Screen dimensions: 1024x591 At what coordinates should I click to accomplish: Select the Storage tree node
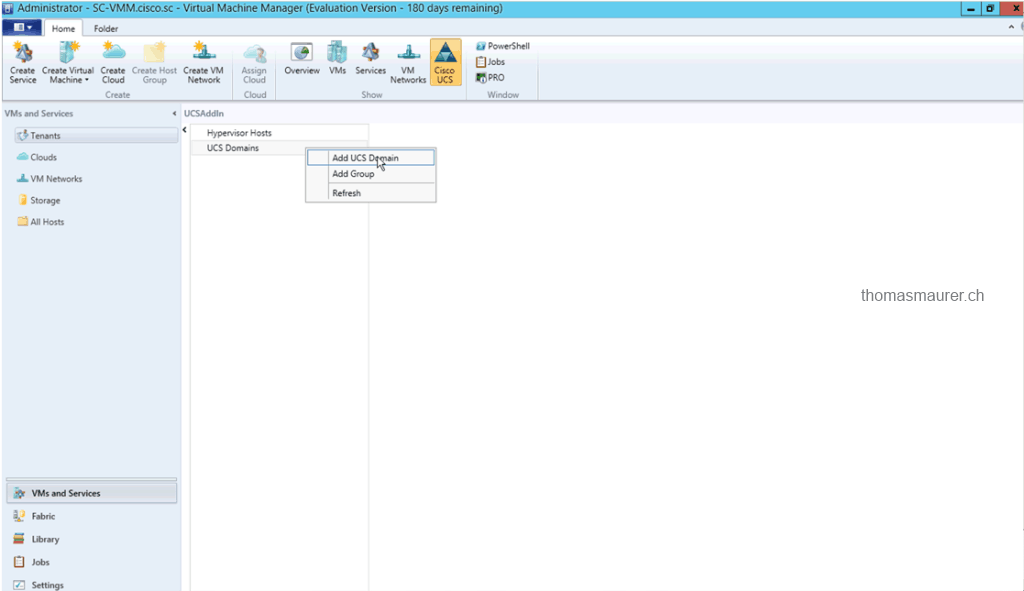[45, 200]
